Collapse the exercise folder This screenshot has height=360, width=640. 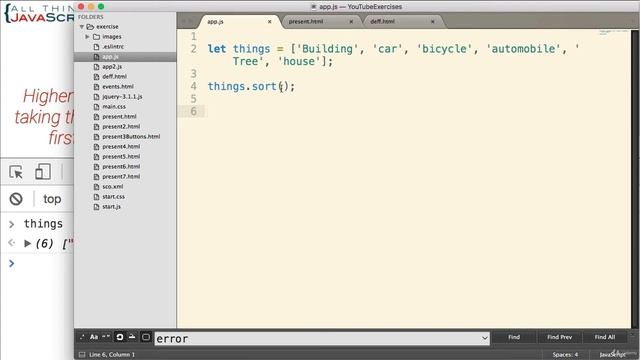click(82, 27)
